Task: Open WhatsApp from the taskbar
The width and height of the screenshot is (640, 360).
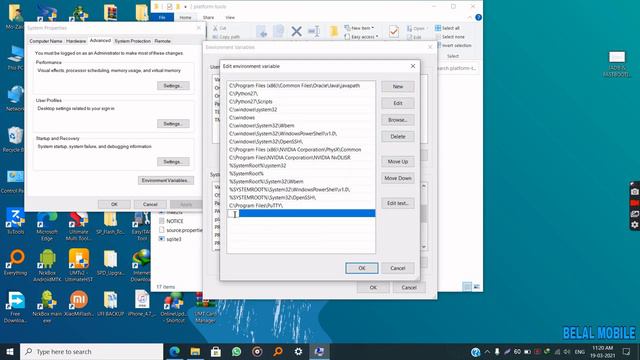Action: click(237, 351)
